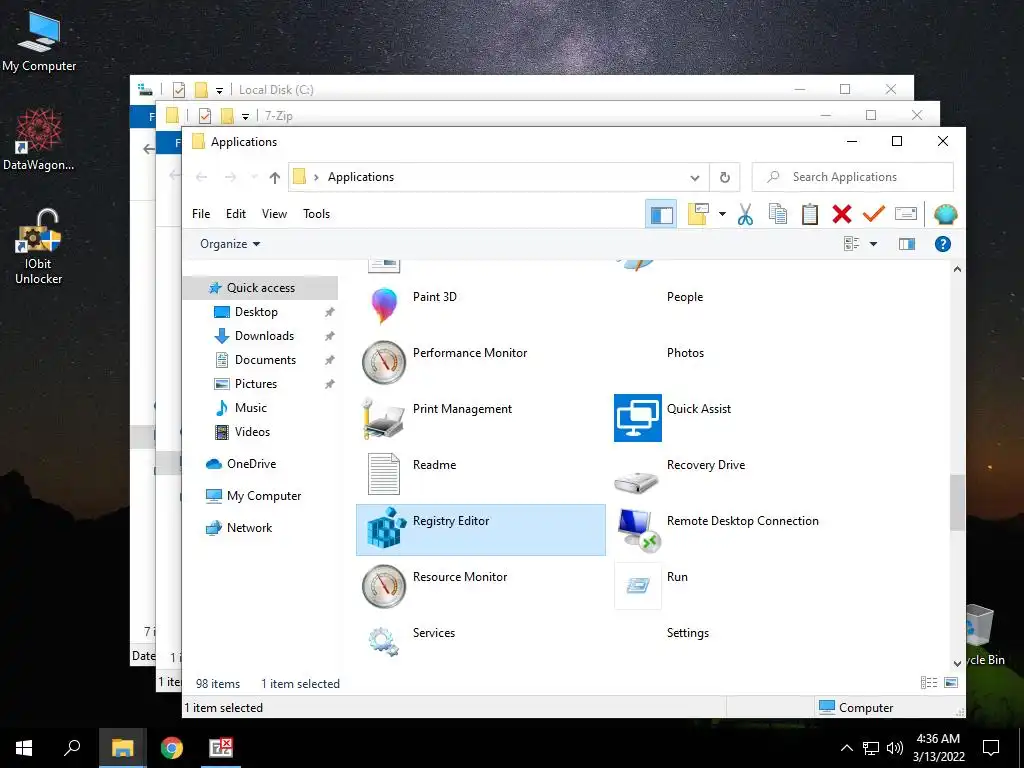Click the vertical scrollbar thumb

pyautogui.click(x=957, y=502)
